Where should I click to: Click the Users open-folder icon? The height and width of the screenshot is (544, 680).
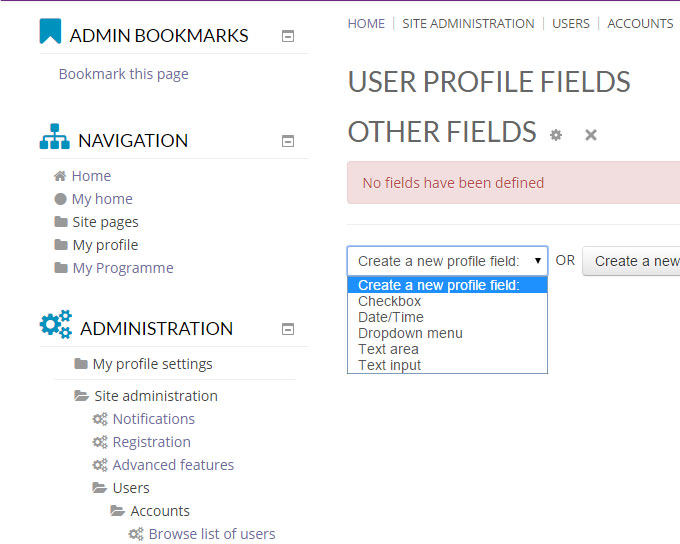[100, 488]
